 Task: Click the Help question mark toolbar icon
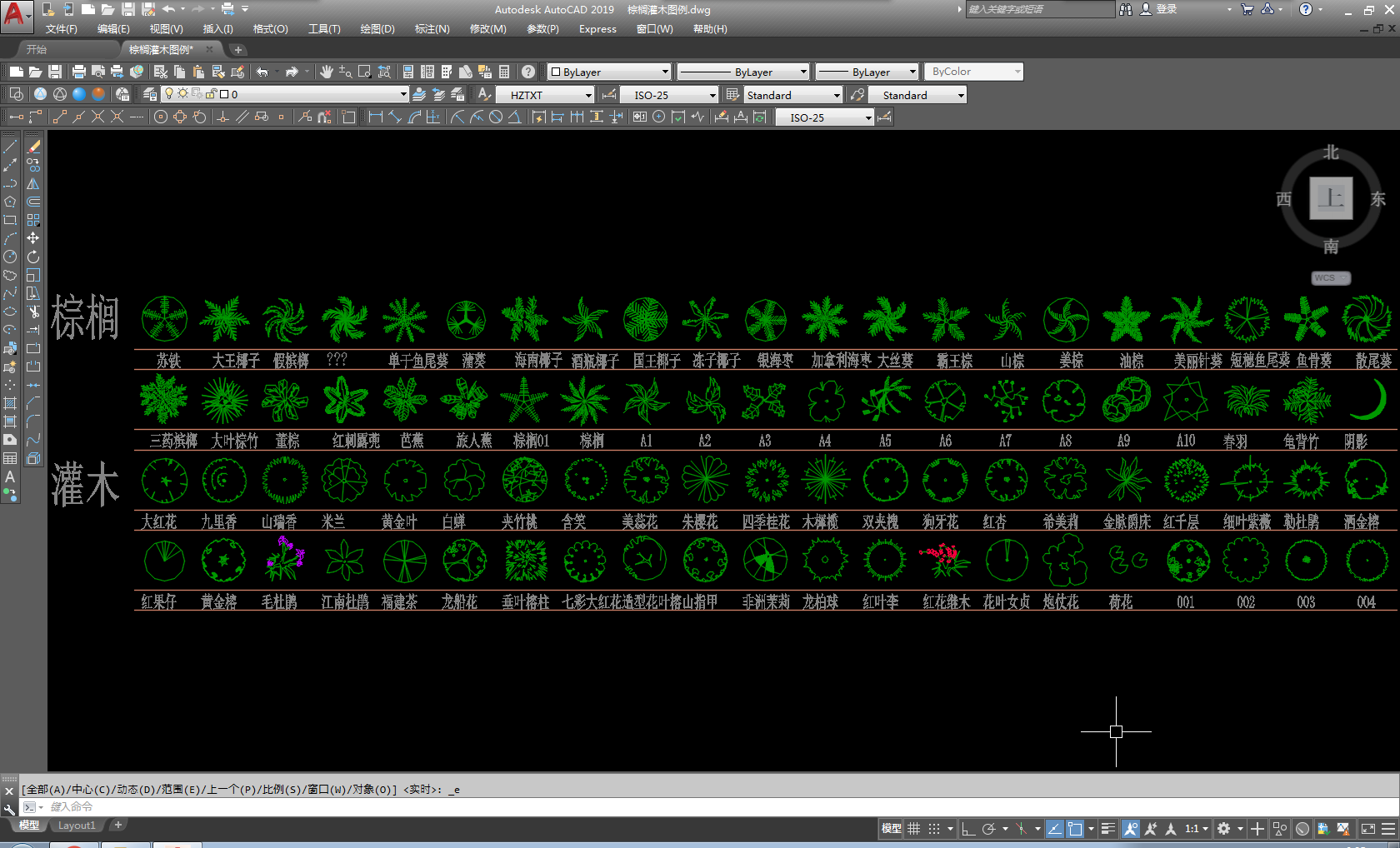pos(528,72)
